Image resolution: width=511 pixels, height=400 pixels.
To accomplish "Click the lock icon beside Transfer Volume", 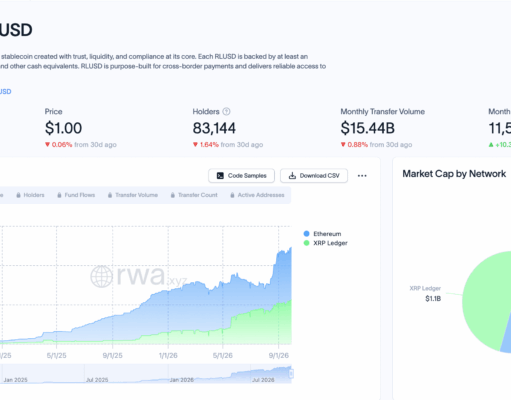I will (110, 195).
